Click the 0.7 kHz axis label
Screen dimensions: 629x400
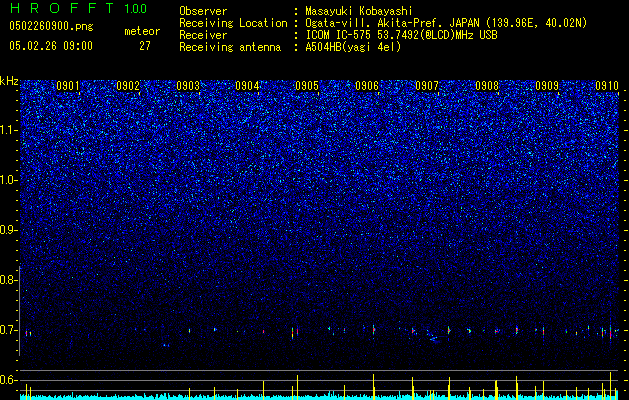pyautogui.click(x=7, y=330)
